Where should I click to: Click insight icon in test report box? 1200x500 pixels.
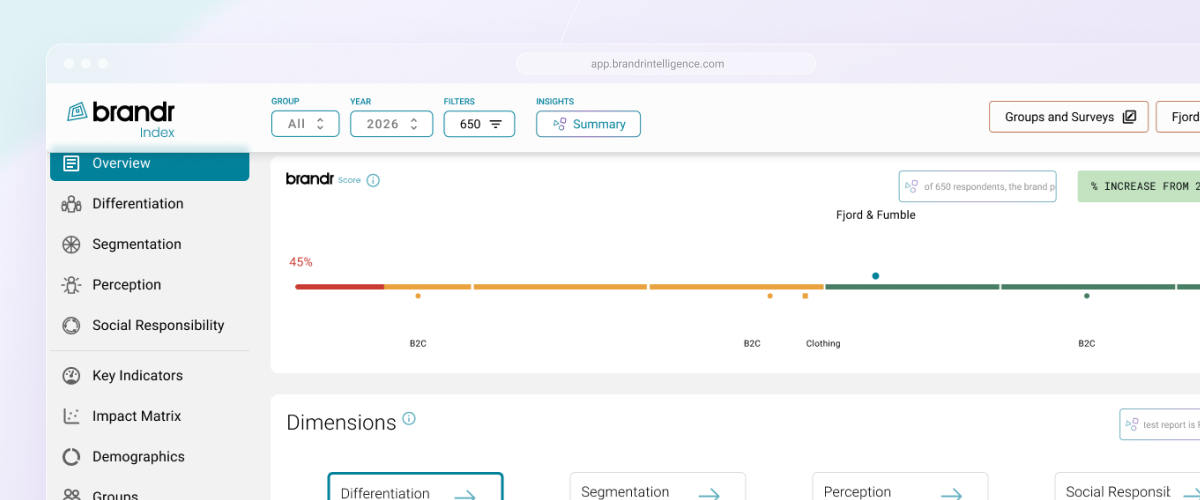tap(1131, 424)
